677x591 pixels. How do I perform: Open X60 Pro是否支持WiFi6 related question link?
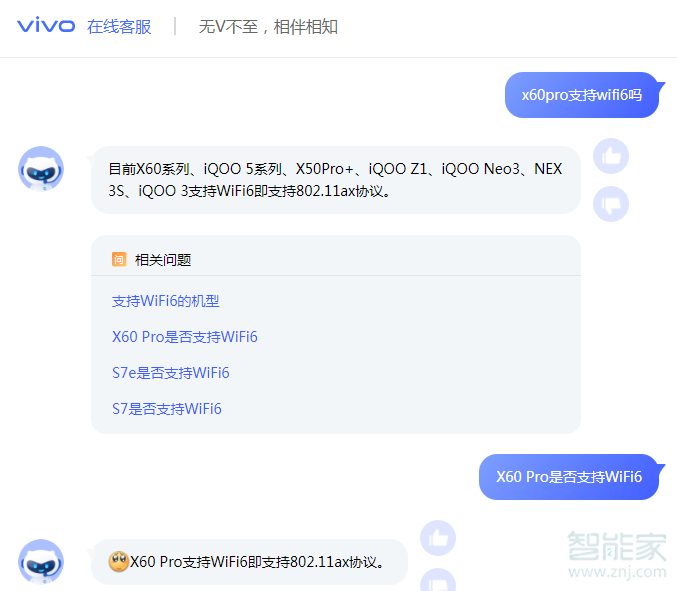click(184, 337)
